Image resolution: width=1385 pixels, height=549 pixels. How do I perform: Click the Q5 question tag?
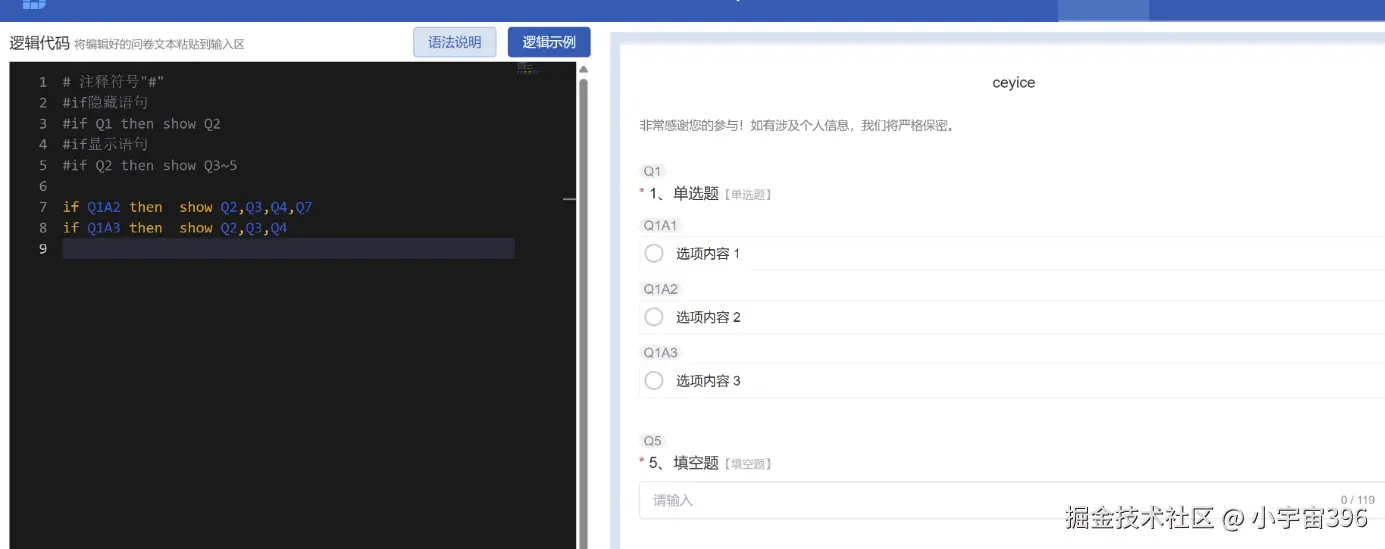click(x=653, y=441)
